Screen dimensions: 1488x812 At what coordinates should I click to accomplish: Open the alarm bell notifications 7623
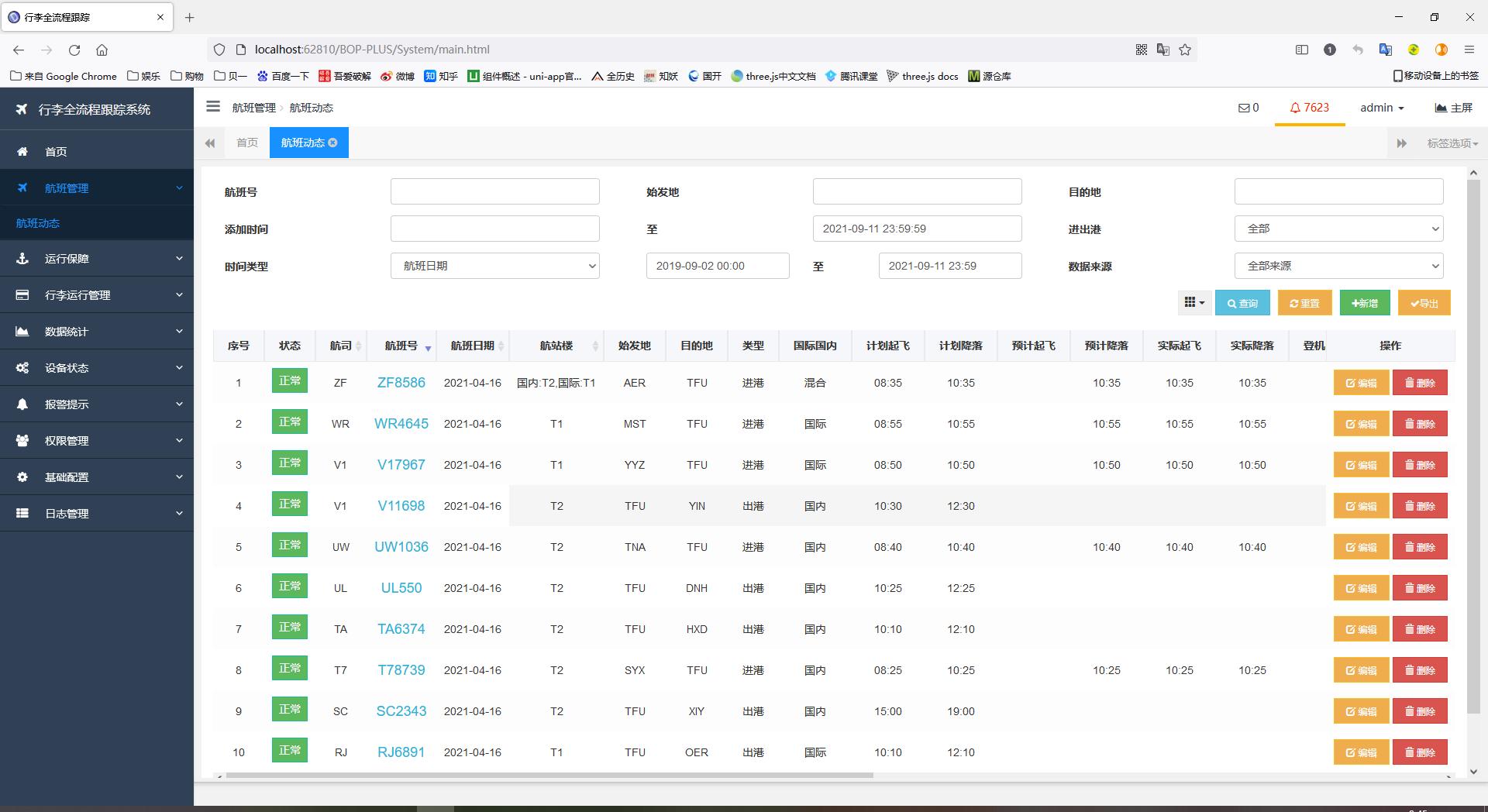1309,108
